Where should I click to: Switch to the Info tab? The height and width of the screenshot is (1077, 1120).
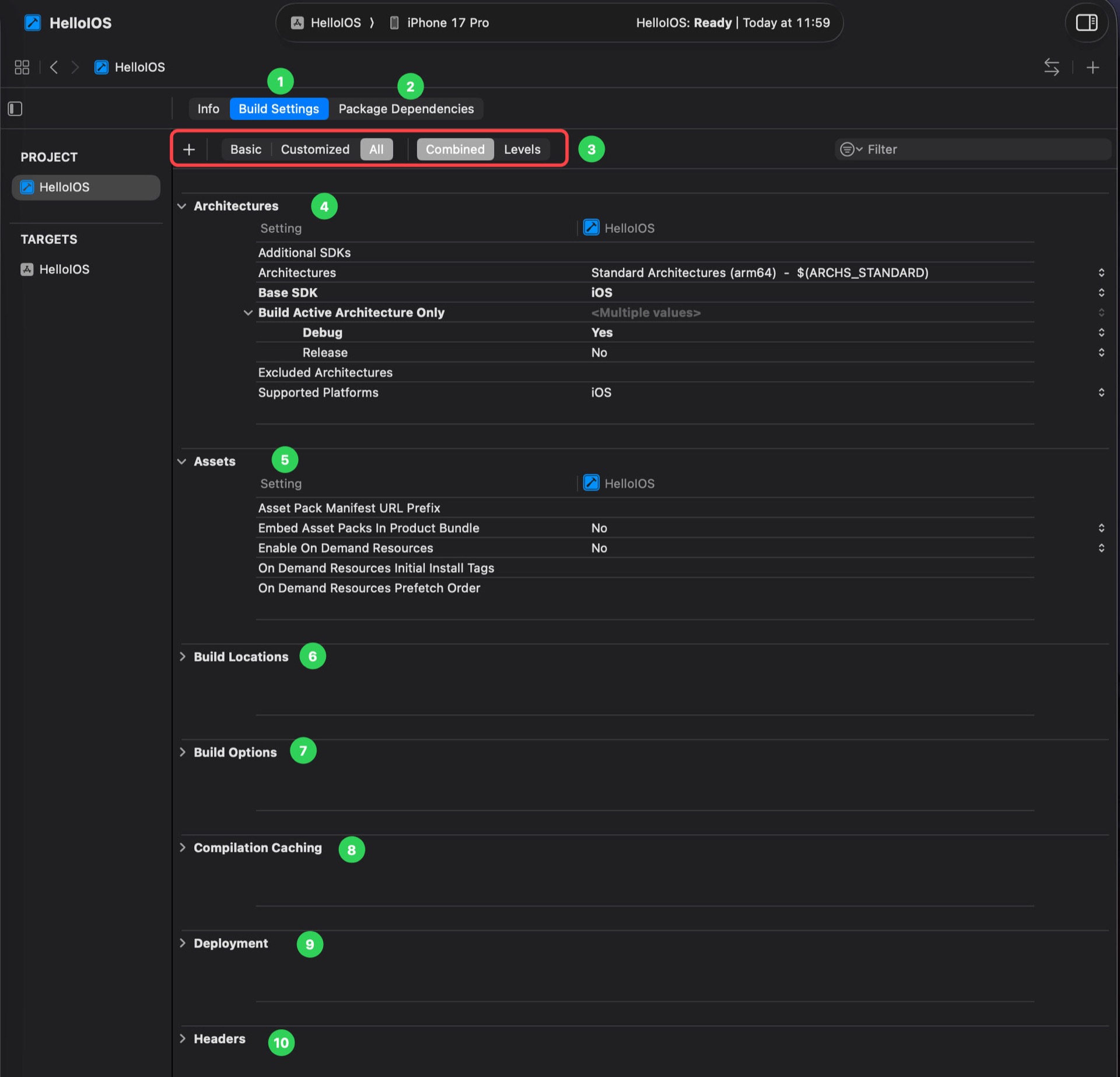point(208,109)
